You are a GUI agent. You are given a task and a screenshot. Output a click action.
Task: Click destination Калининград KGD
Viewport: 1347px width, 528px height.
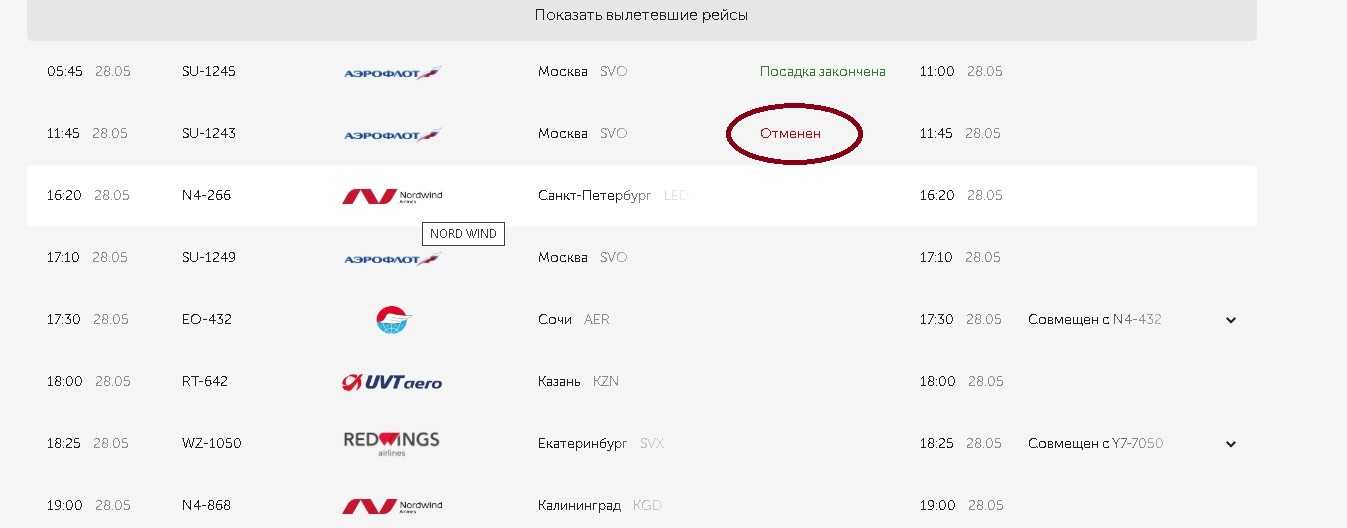tap(599, 506)
